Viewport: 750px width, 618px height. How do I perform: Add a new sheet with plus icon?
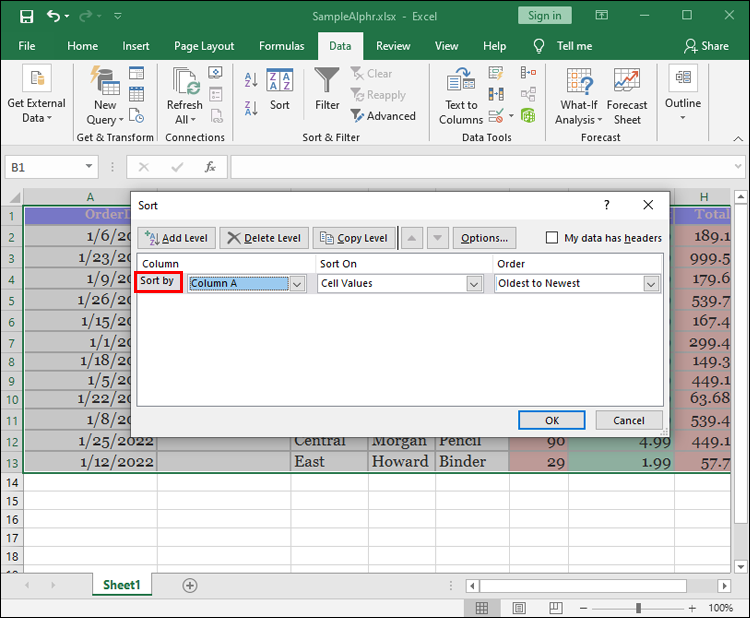click(190, 585)
